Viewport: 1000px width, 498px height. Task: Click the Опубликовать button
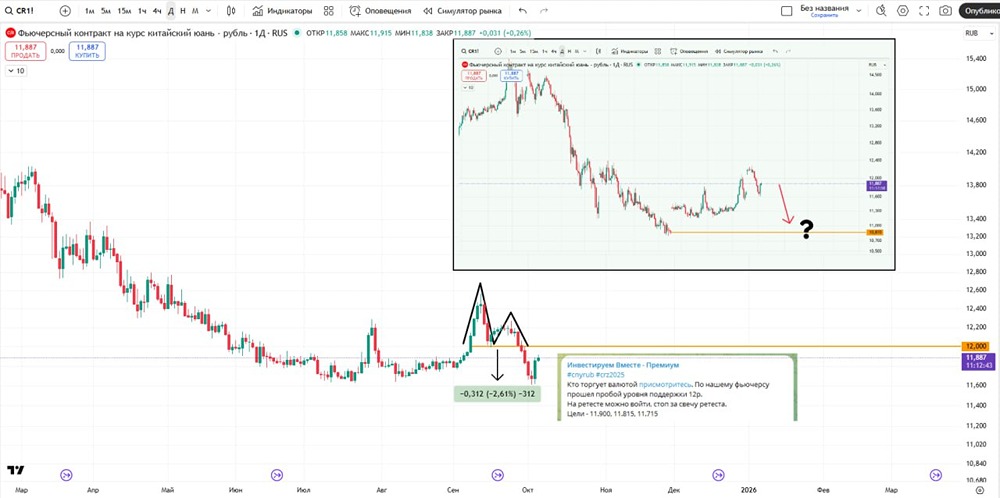[980, 11]
